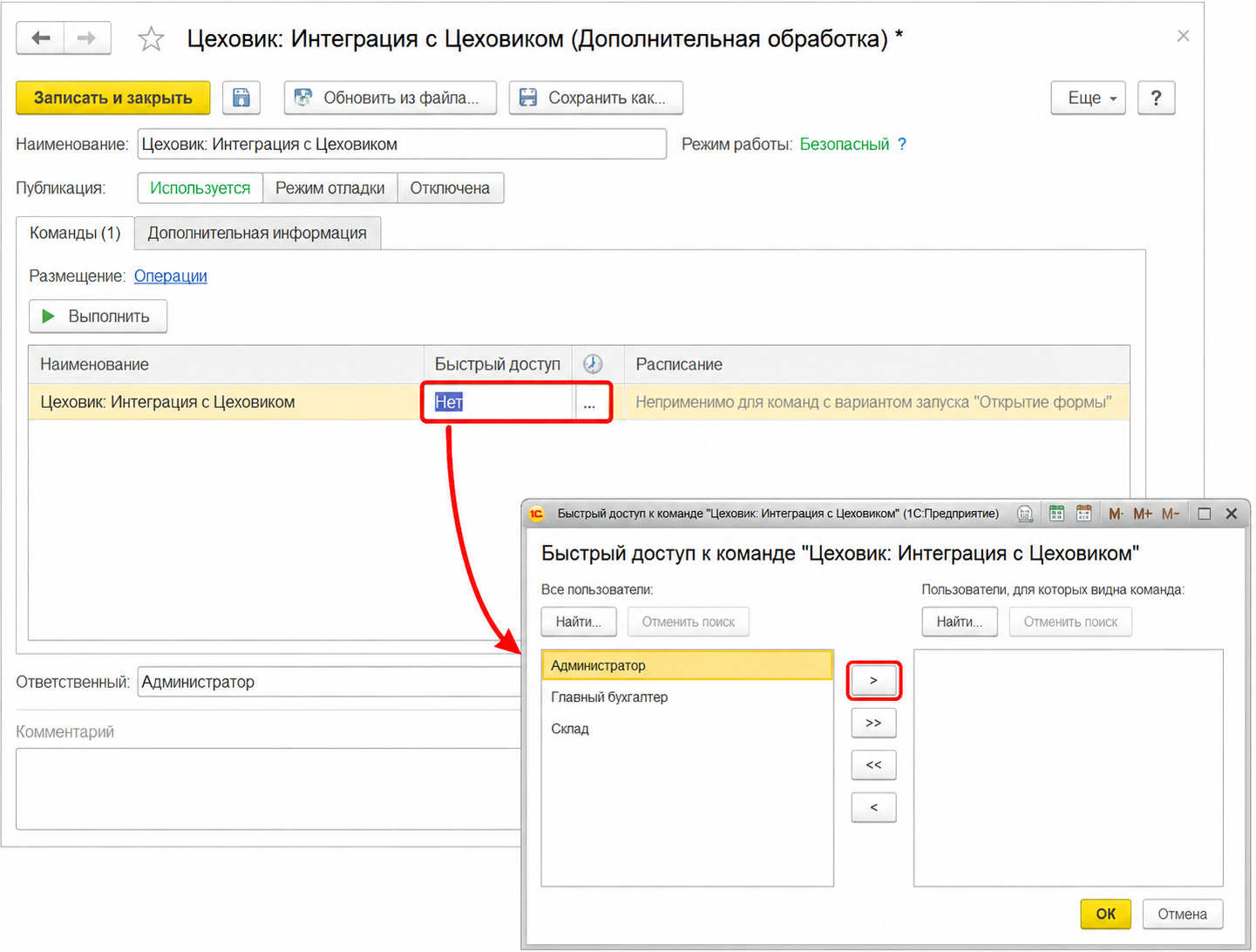Click the M− memory subtract button
The width and height of the screenshot is (1256, 952).
click(1171, 513)
